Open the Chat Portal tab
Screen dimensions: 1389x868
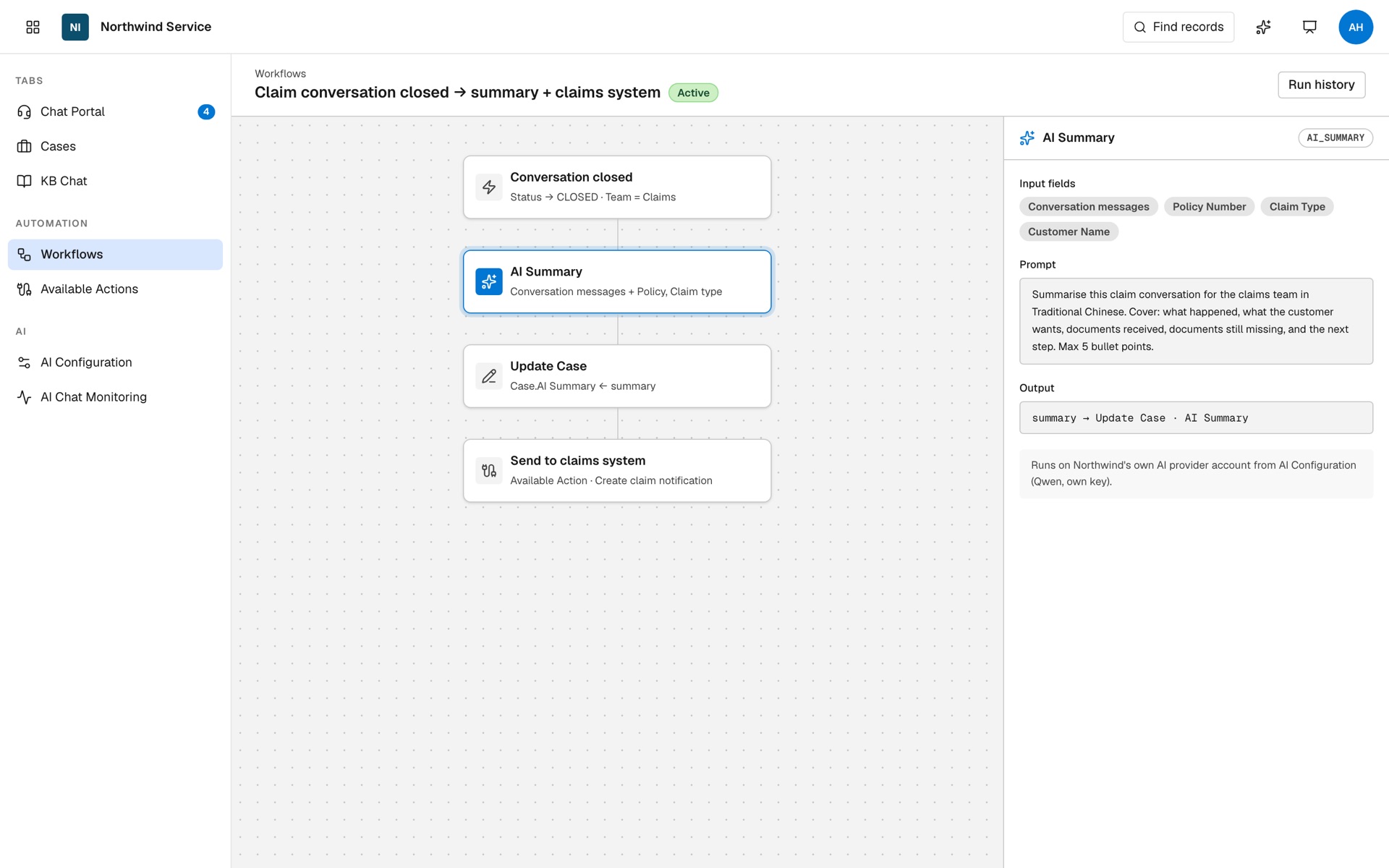tap(115, 111)
